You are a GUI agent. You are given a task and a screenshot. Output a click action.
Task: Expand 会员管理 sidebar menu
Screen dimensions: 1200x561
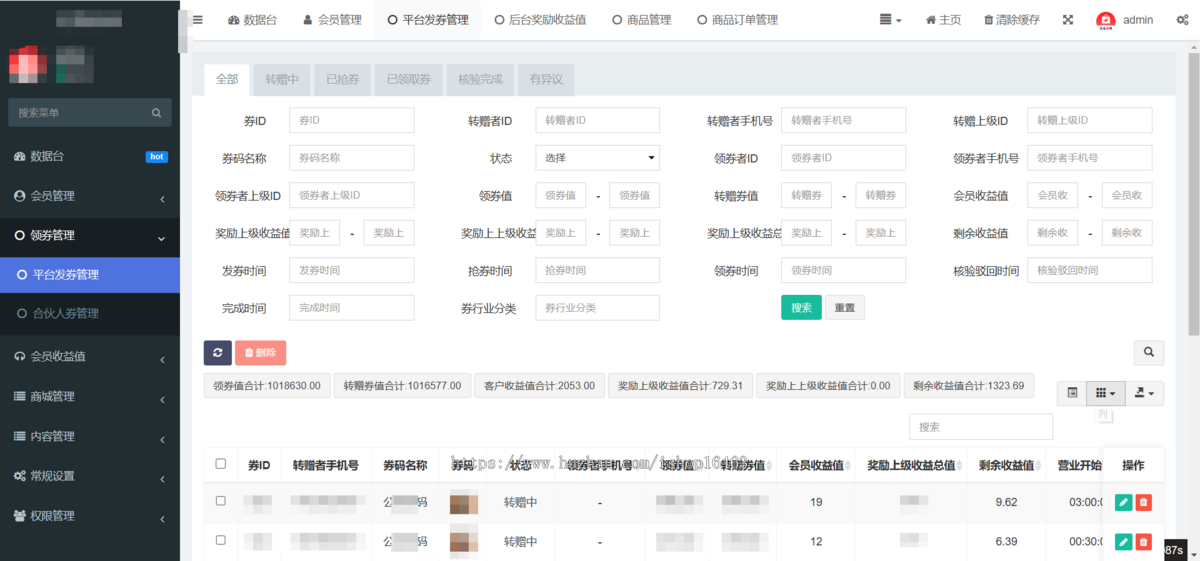(90, 196)
